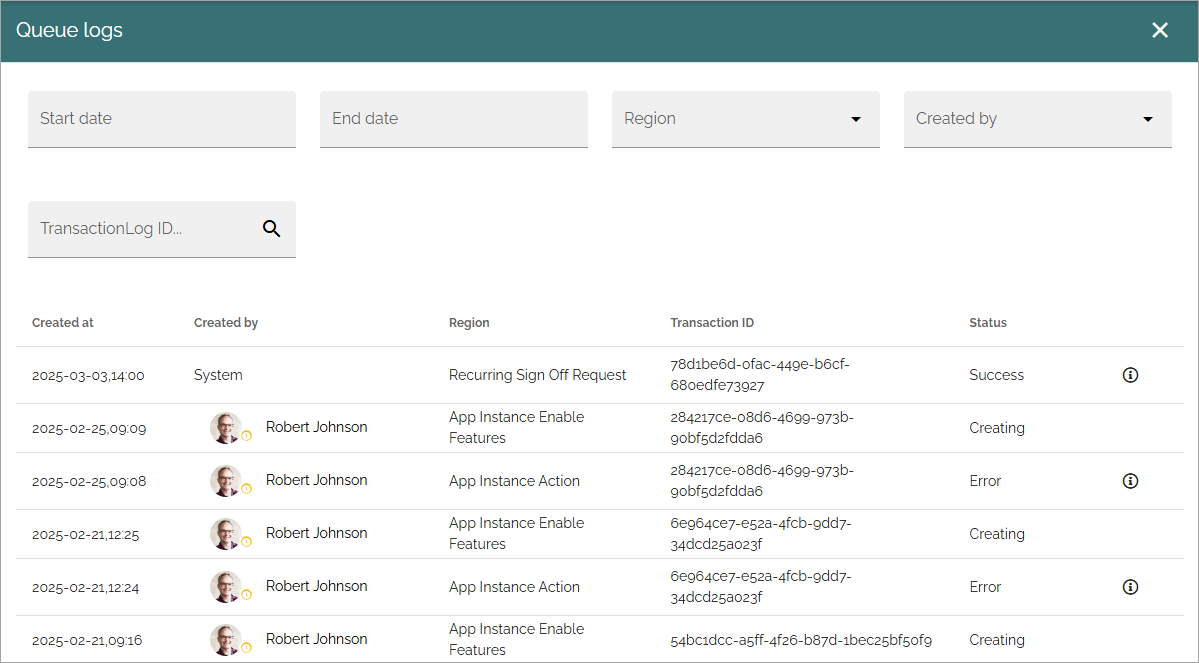Select the 2025-02-25,09:09 timestamp

pos(89,428)
